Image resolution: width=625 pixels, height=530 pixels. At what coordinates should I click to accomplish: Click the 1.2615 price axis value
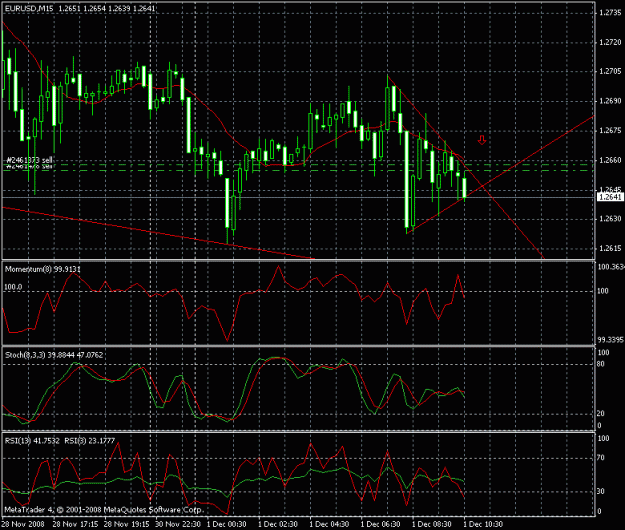(610, 248)
